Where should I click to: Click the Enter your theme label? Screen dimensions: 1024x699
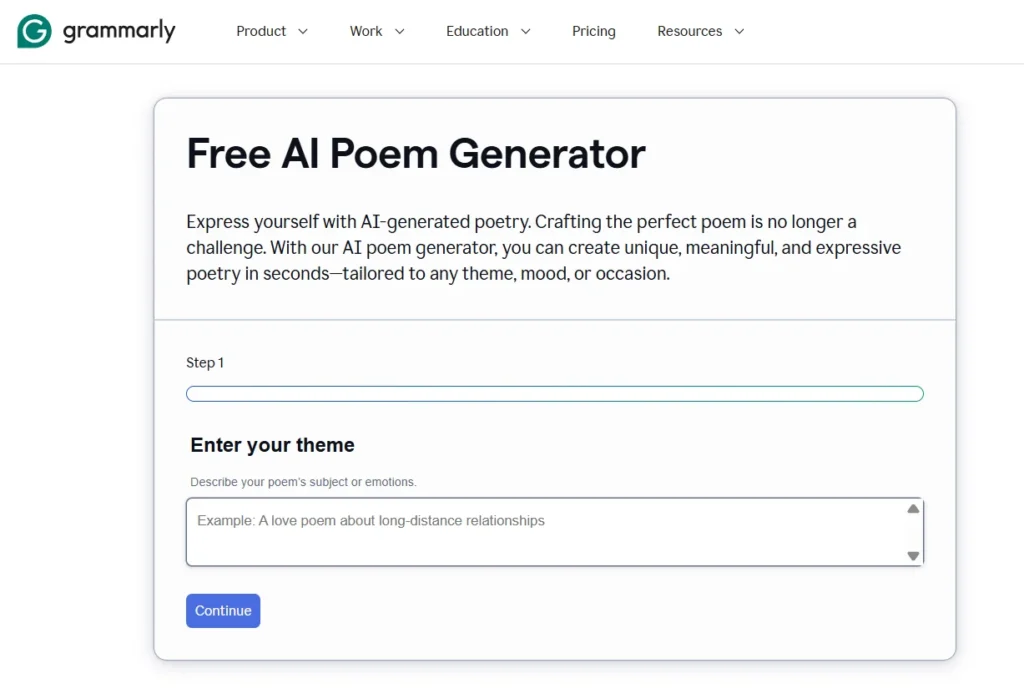click(x=272, y=445)
